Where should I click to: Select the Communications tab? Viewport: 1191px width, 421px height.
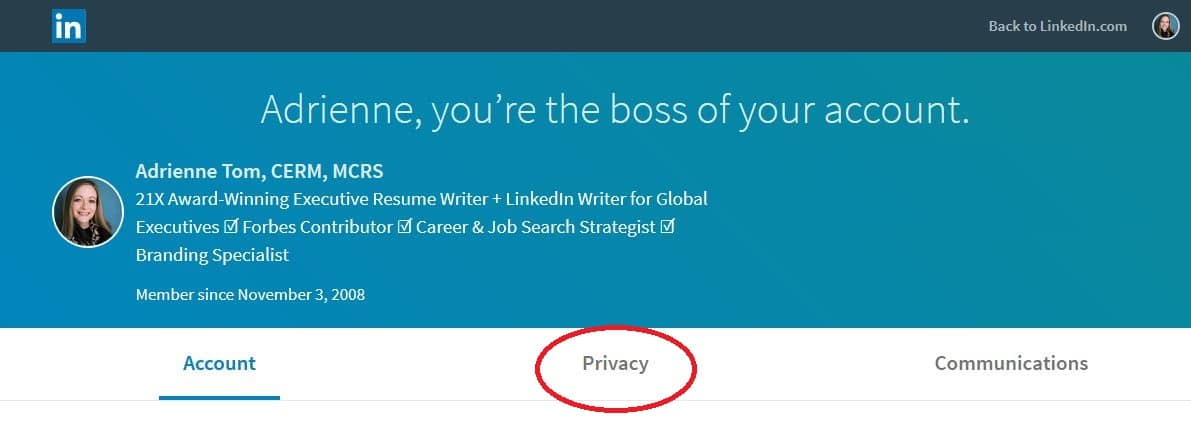click(1011, 363)
